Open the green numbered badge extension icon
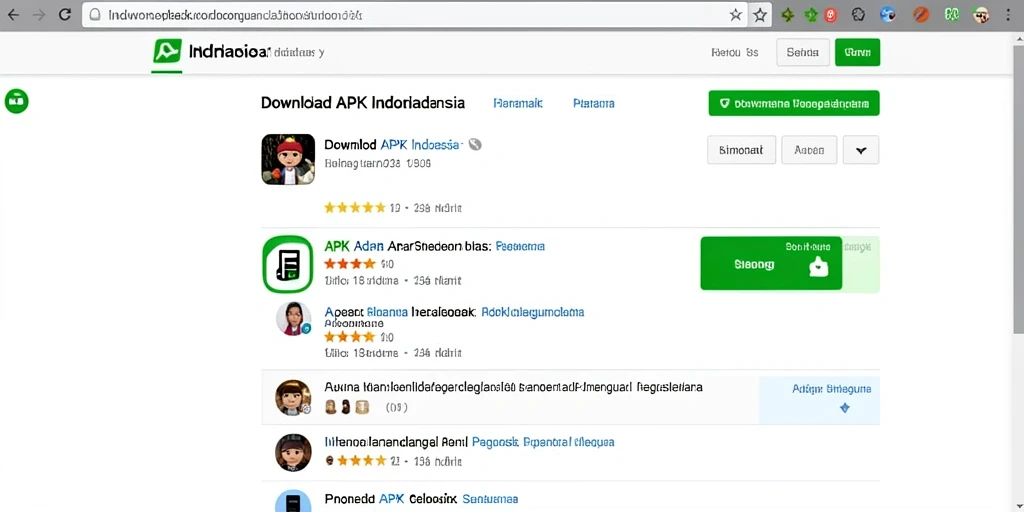This screenshot has width=1024, height=512. click(951, 15)
